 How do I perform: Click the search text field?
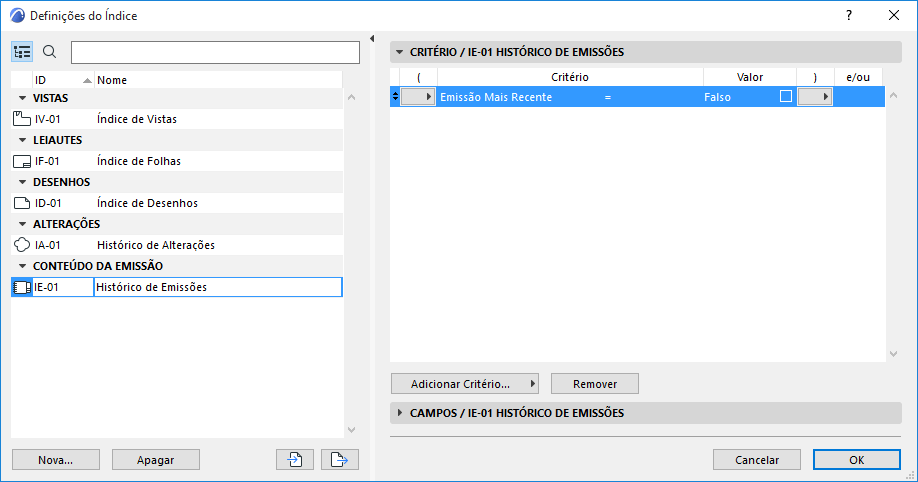215,52
